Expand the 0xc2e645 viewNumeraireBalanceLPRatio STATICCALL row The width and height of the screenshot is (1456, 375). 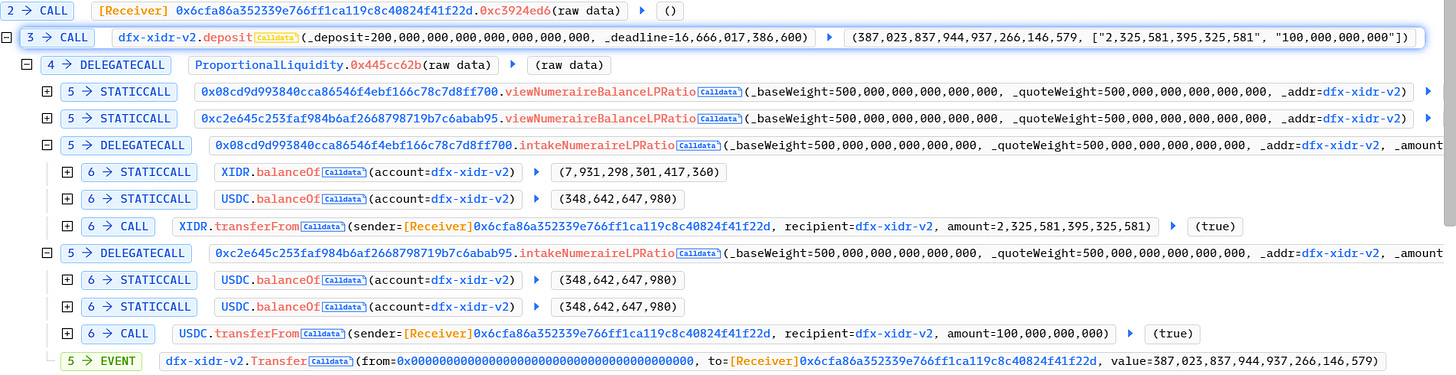(x=47, y=118)
